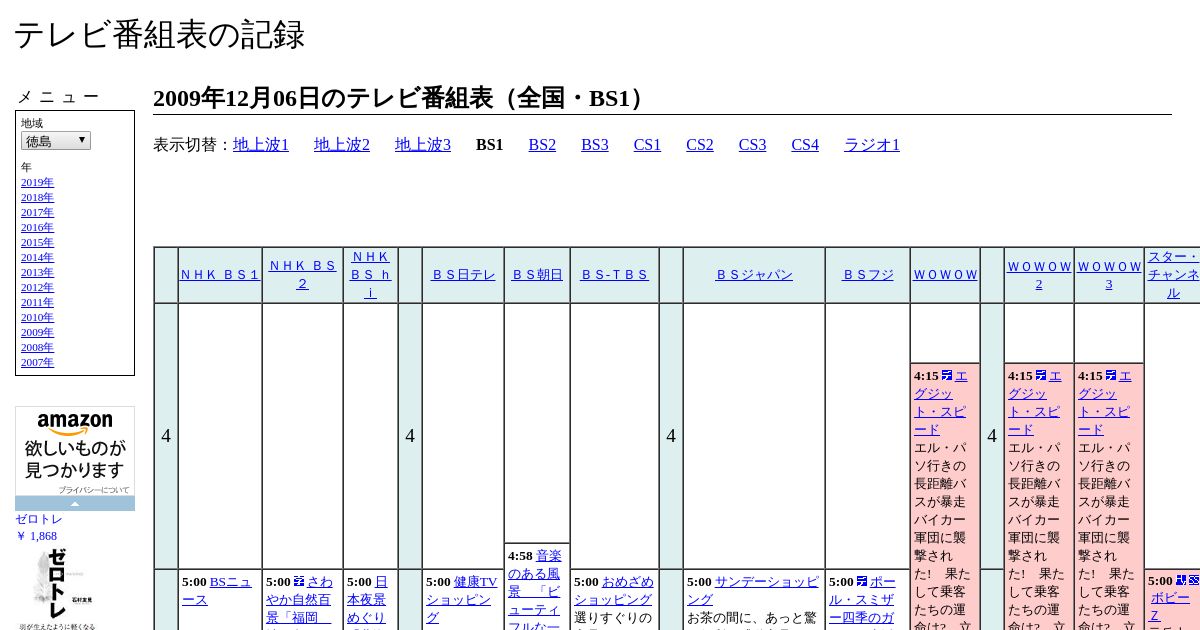Image resolution: width=1200 pixels, height=630 pixels.
Task: Open the 2009年 archive link
Action: [x=37, y=333]
